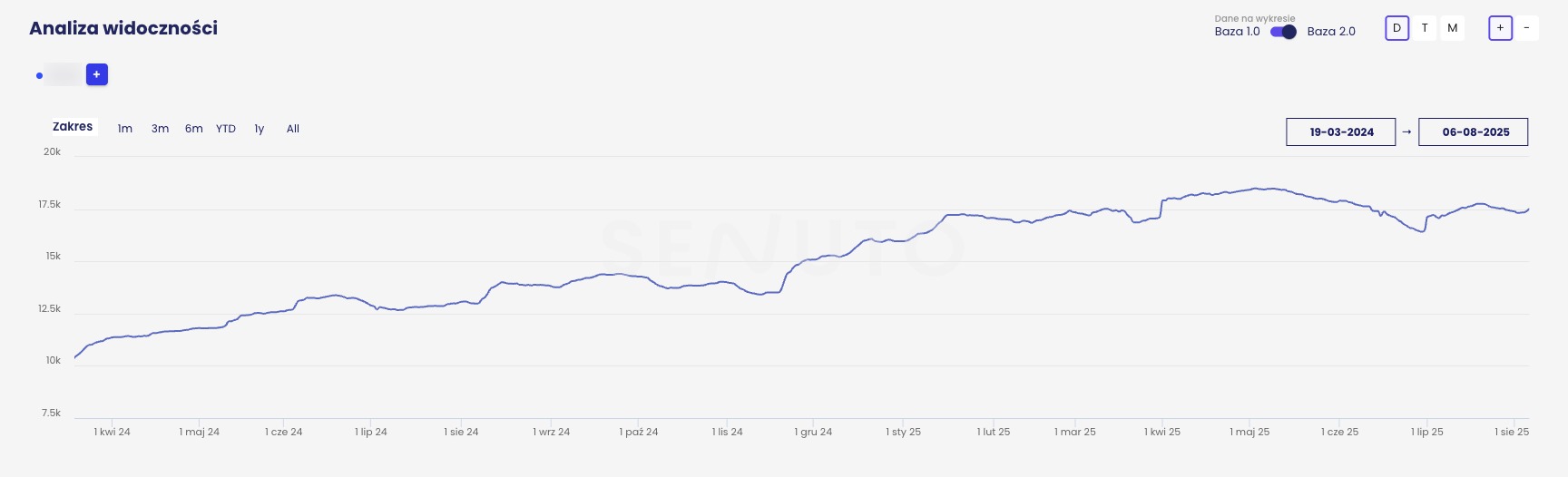Viewport: 1568px width, 477px height.
Task: Select the 3m range
Action: [160, 129]
